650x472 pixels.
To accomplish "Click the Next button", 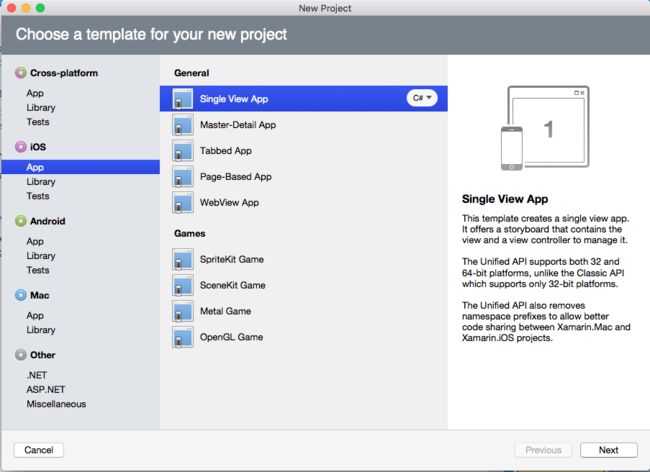I will 609,450.
